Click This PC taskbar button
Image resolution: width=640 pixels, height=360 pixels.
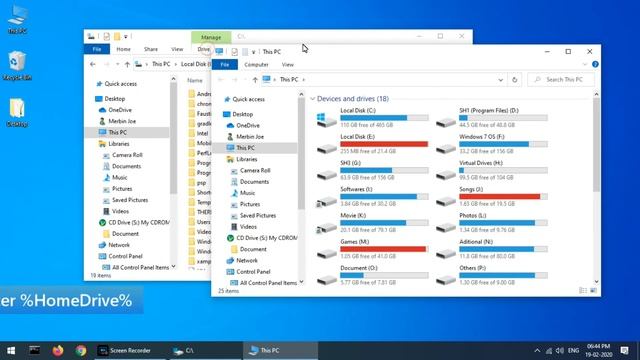click(280, 351)
